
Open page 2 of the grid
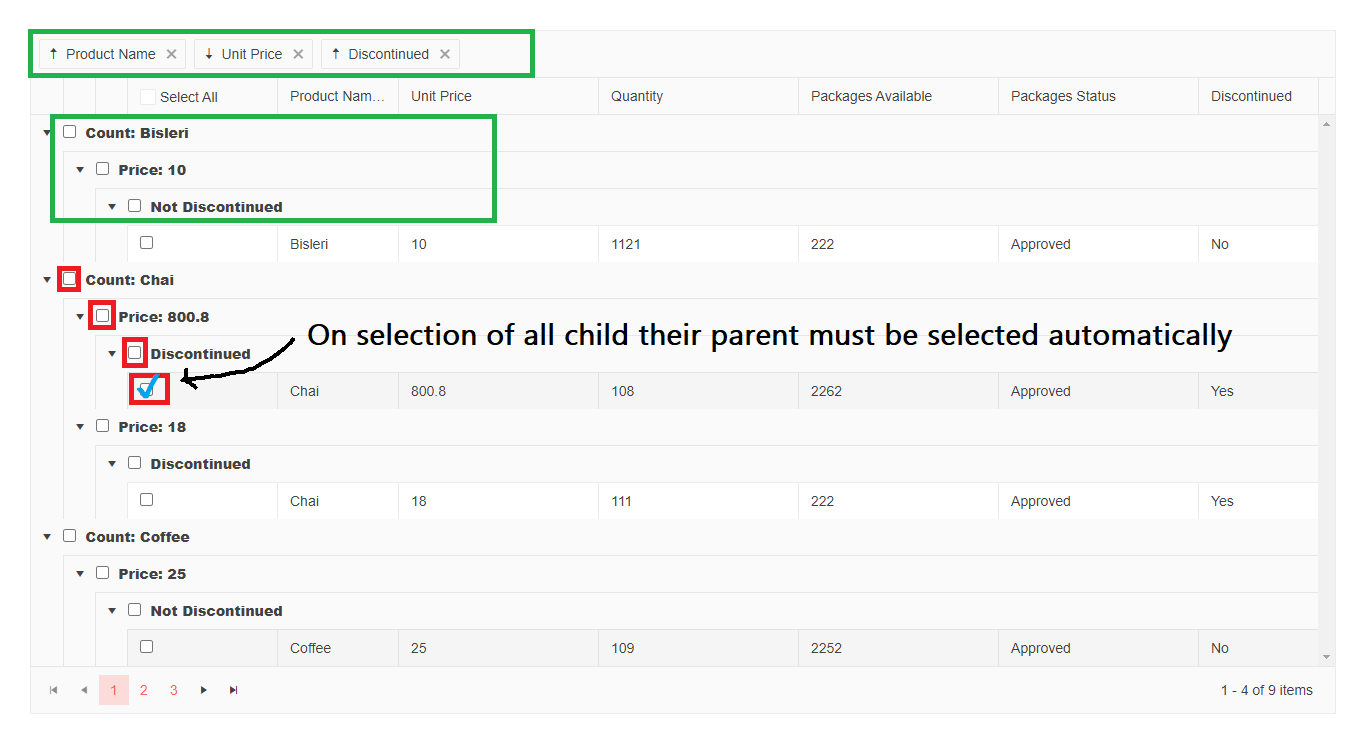pyautogui.click(x=144, y=690)
